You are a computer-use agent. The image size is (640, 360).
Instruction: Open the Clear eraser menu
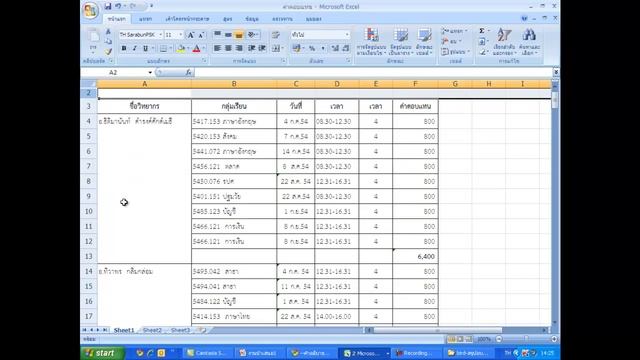pyautogui.click(x=483, y=52)
